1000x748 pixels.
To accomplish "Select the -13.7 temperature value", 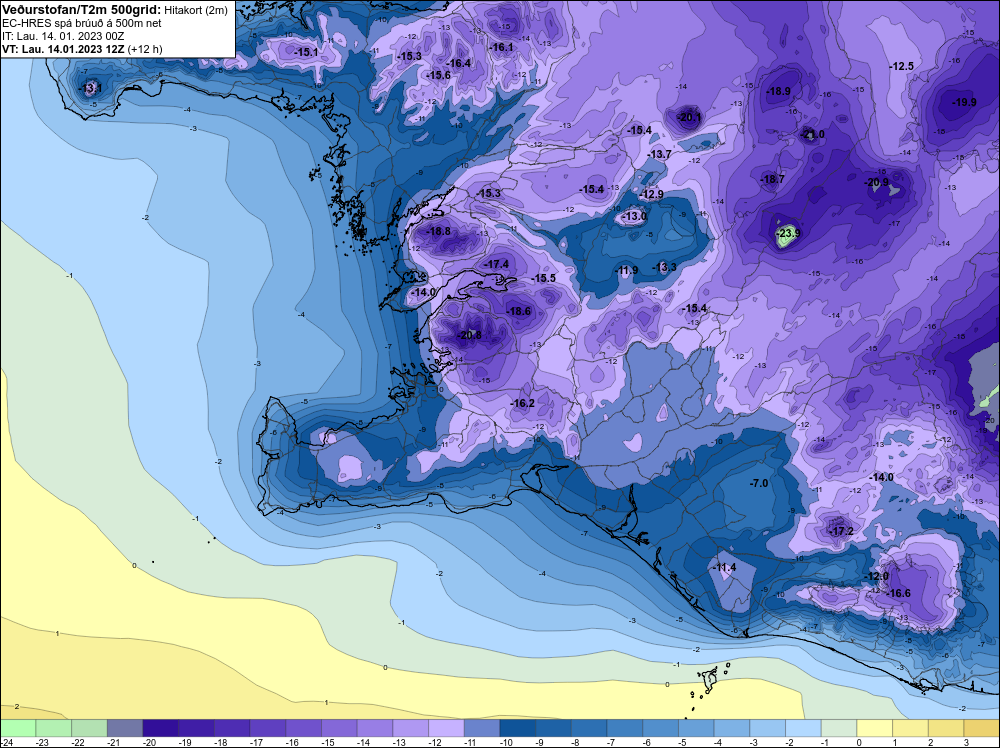I will (x=659, y=154).
